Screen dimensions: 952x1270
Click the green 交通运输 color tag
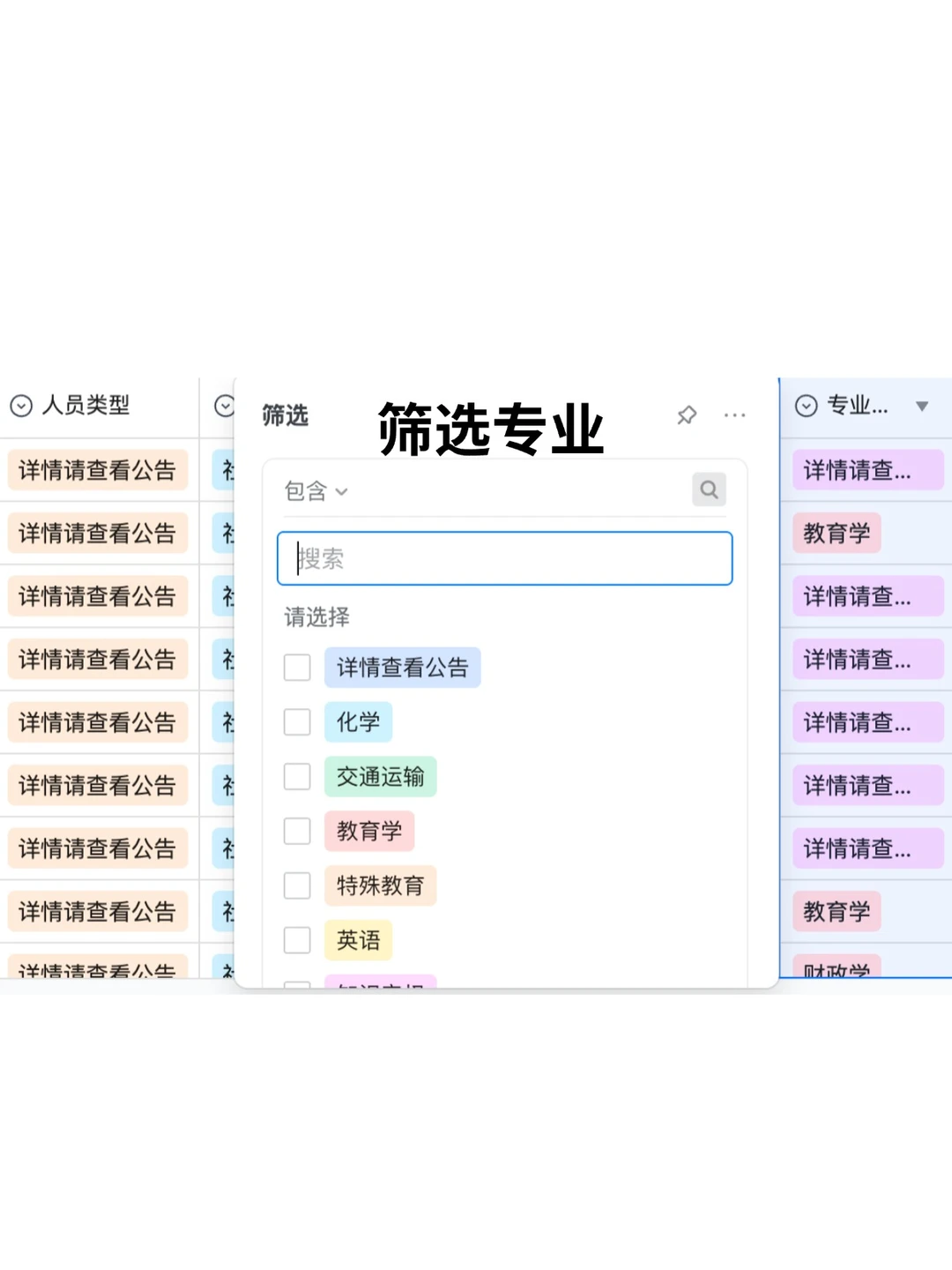(x=381, y=776)
